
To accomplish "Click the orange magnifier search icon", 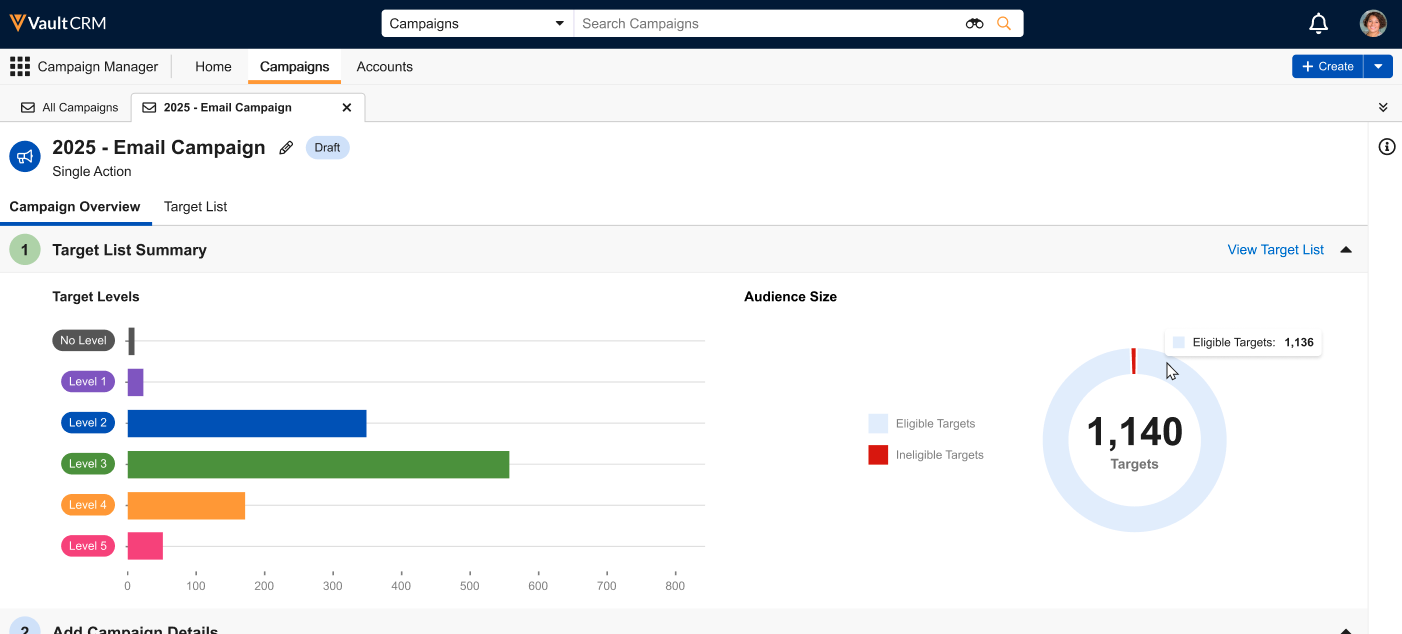I will (1004, 24).
